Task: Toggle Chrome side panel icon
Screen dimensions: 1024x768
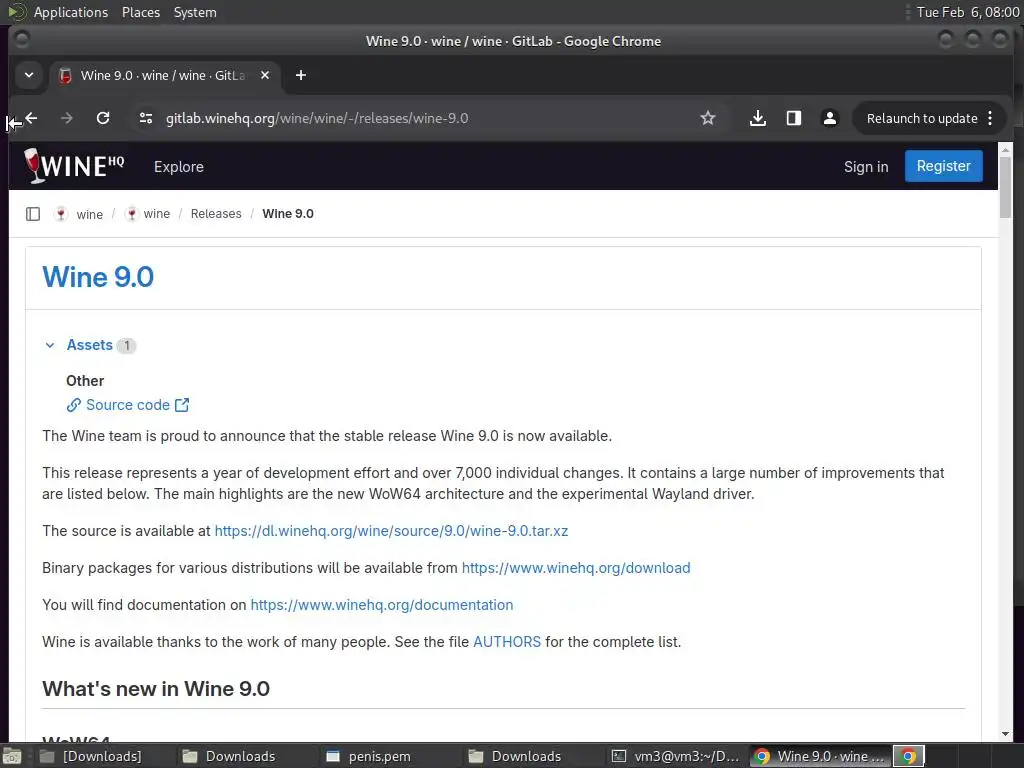Action: tap(793, 118)
